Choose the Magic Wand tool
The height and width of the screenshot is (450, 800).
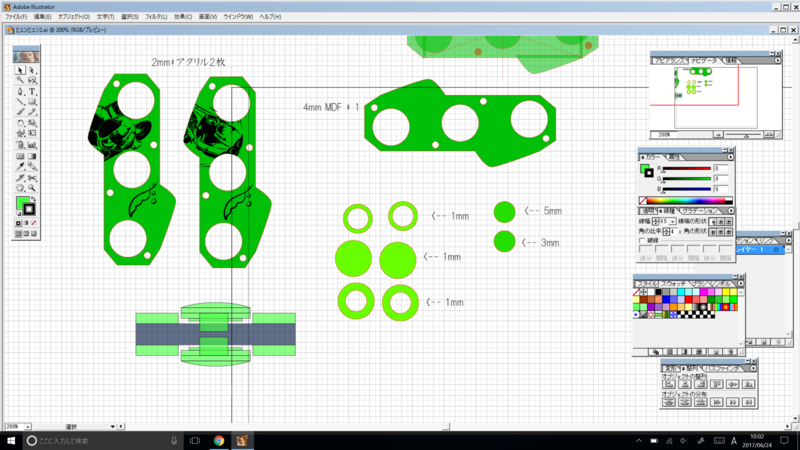[x=20, y=81]
